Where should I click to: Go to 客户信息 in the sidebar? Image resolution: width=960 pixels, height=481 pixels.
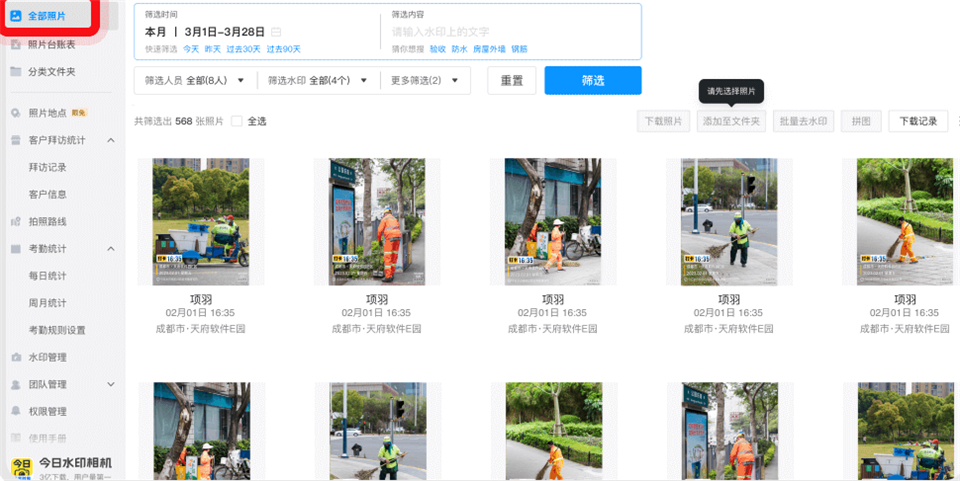(48, 195)
